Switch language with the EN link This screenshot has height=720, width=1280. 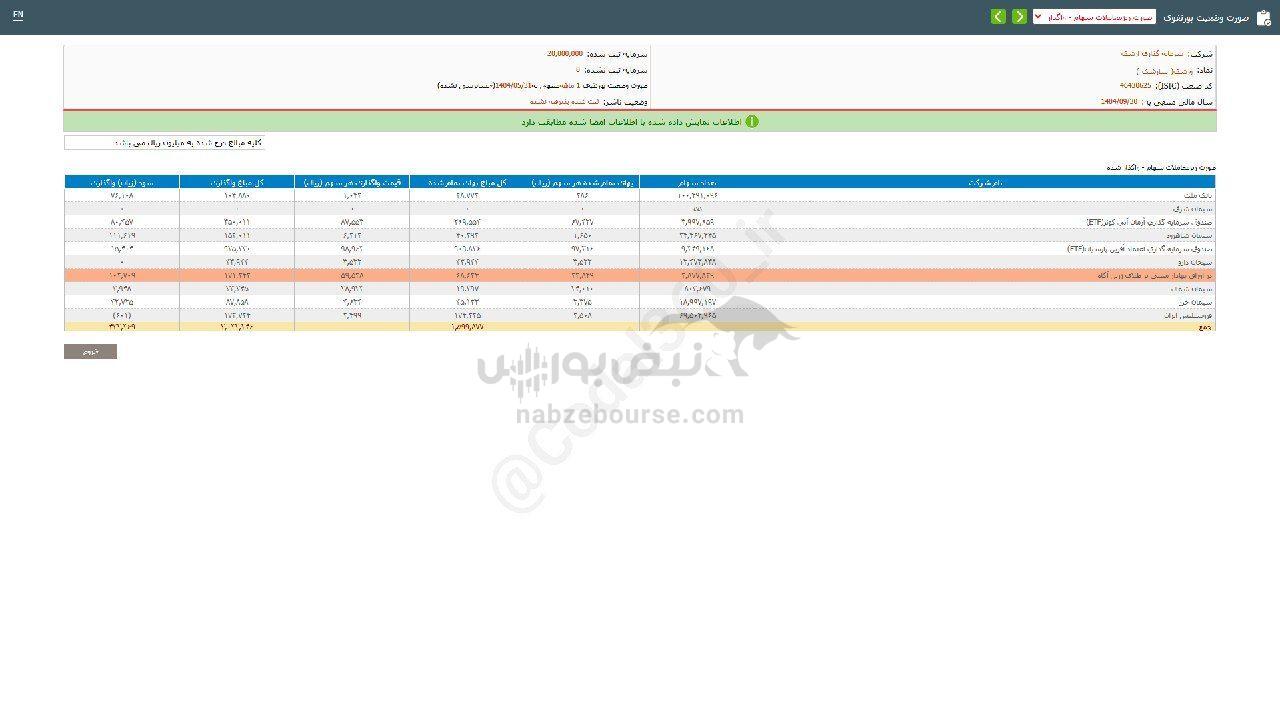(18, 15)
